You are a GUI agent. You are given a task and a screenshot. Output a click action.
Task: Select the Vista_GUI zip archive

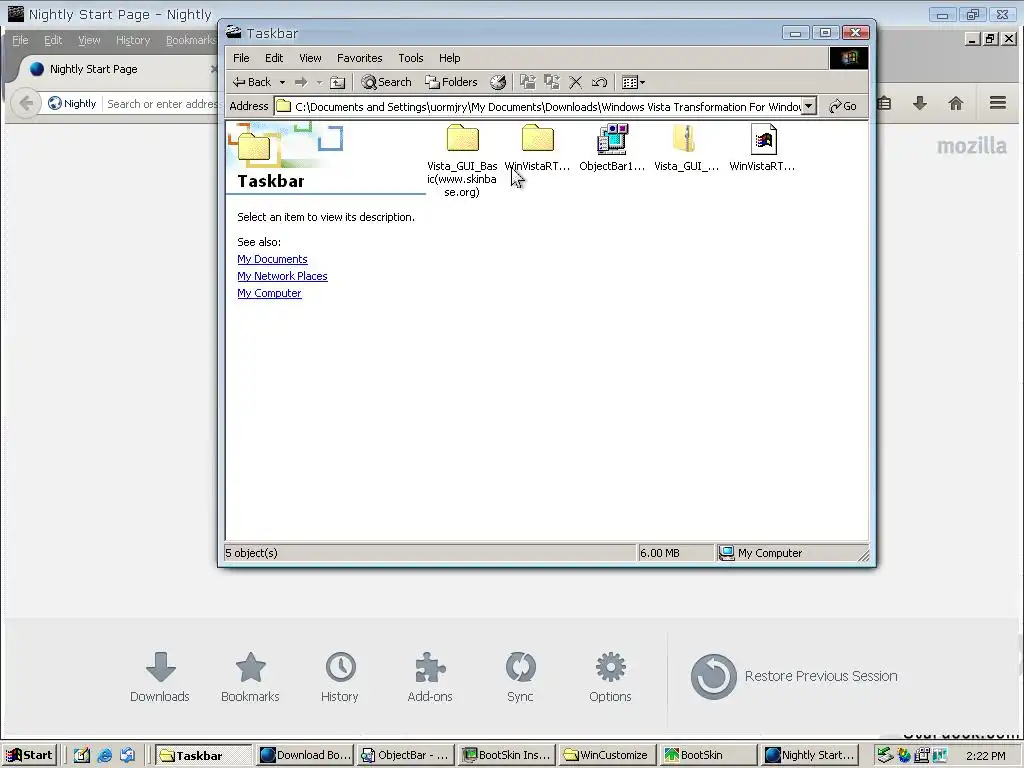(x=686, y=148)
